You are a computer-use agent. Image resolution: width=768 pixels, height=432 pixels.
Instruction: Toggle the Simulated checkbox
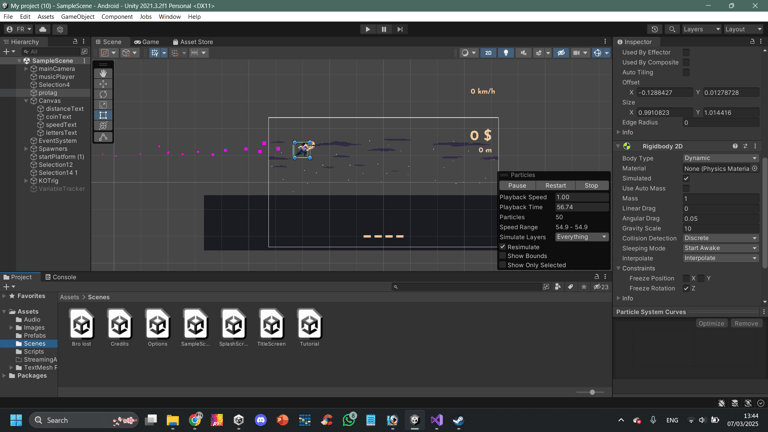pos(686,178)
